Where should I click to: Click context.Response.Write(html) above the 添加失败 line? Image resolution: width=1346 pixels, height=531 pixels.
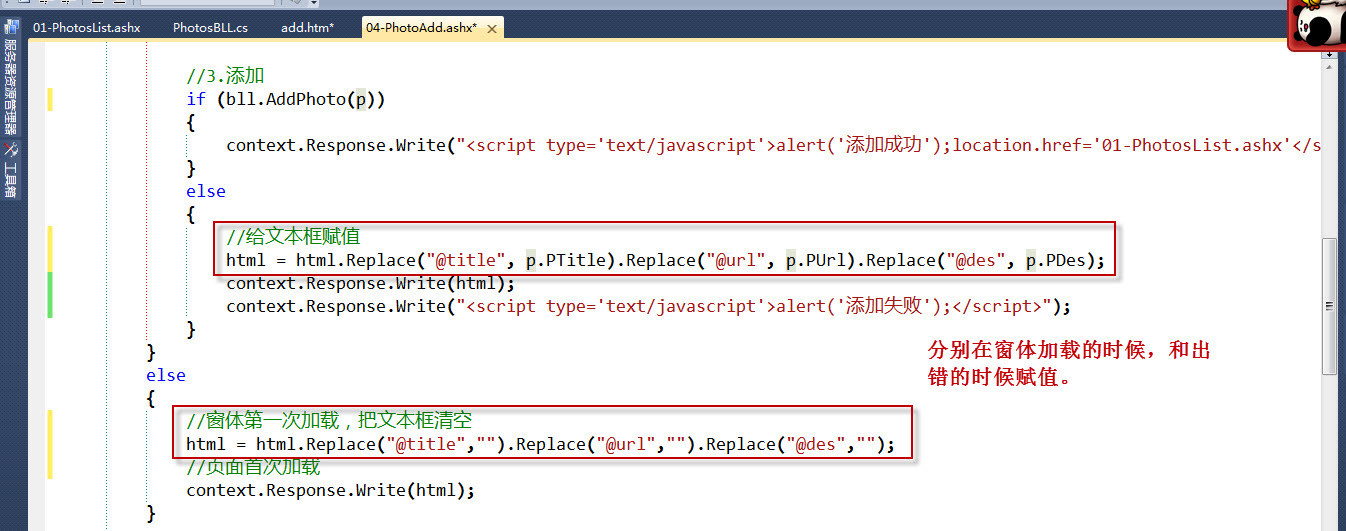point(370,283)
